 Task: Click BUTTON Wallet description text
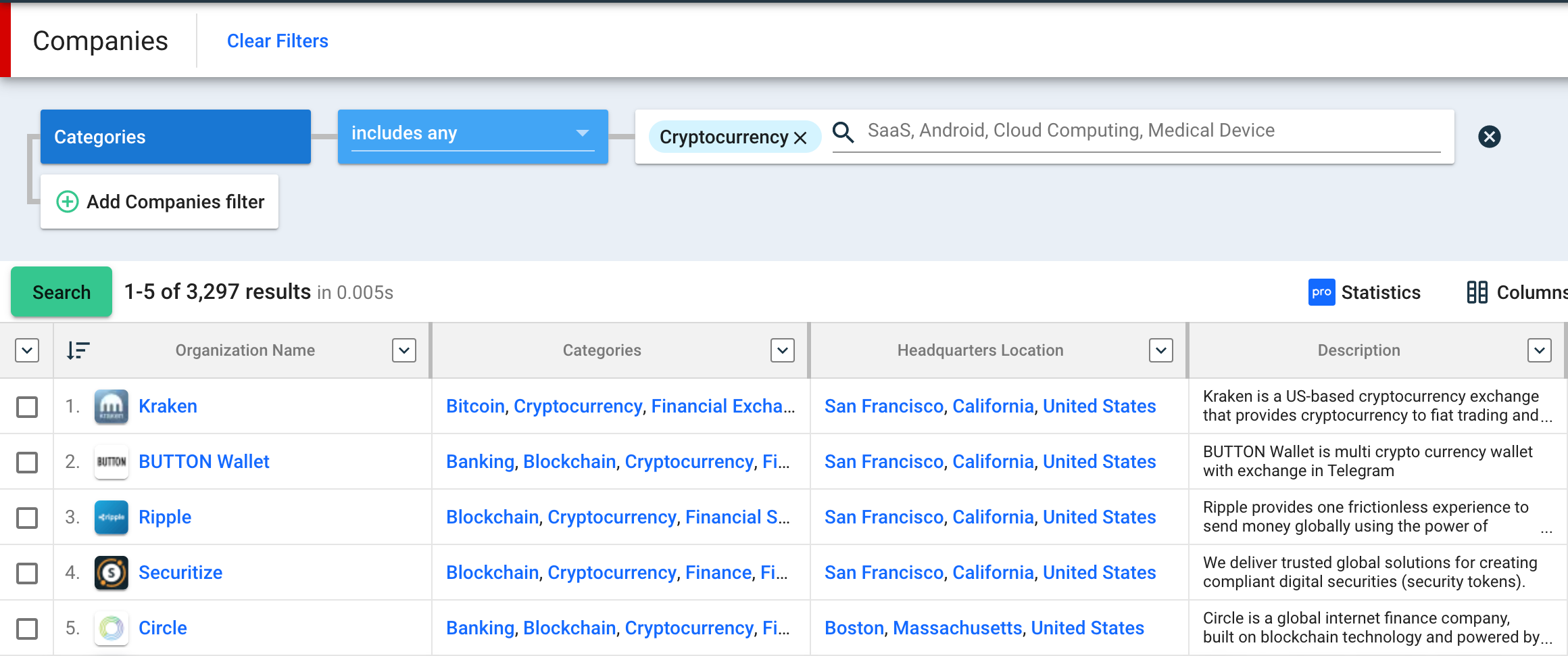[x=1368, y=461]
